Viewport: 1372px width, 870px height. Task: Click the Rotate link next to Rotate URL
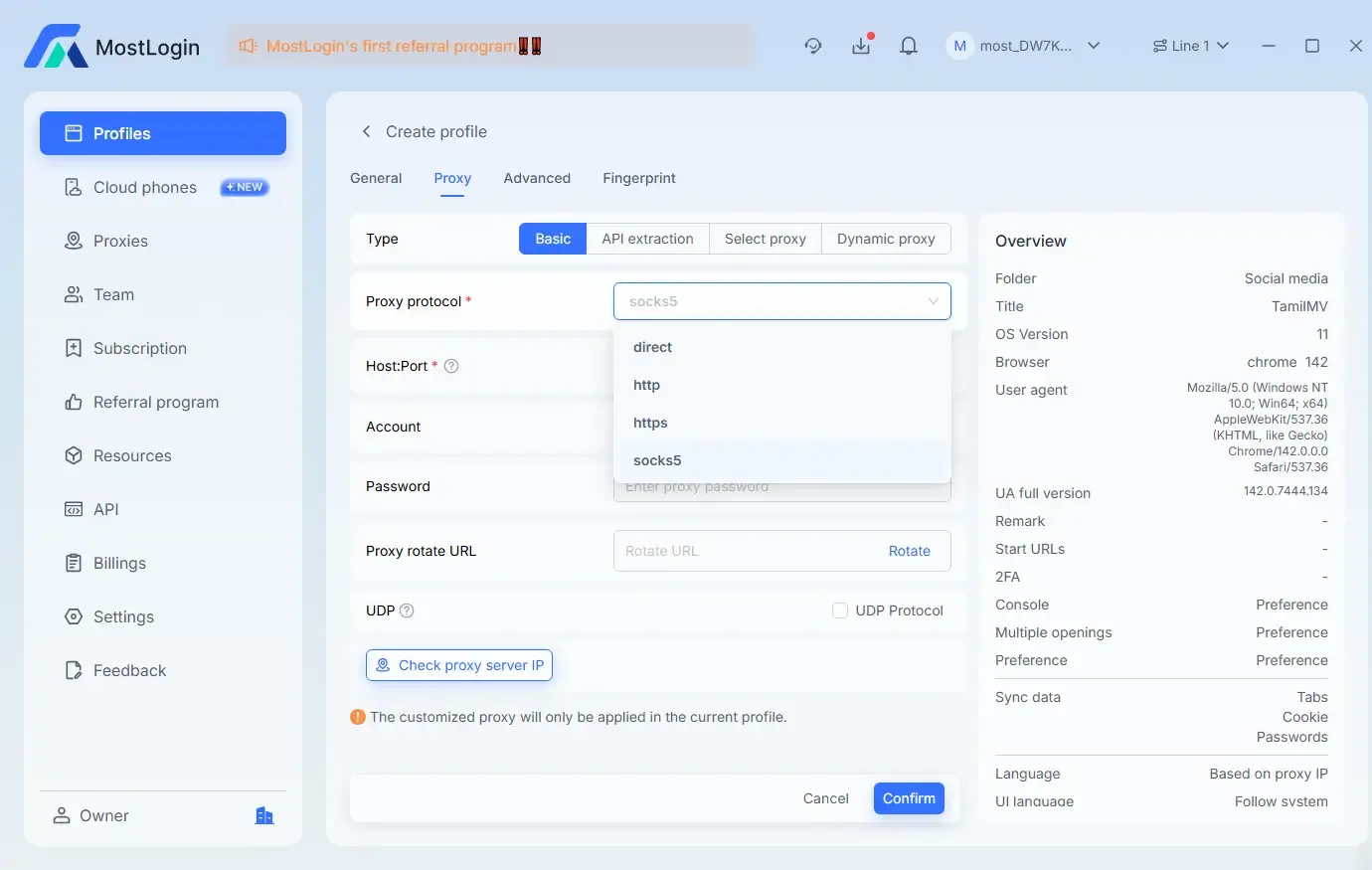click(910, 551)
